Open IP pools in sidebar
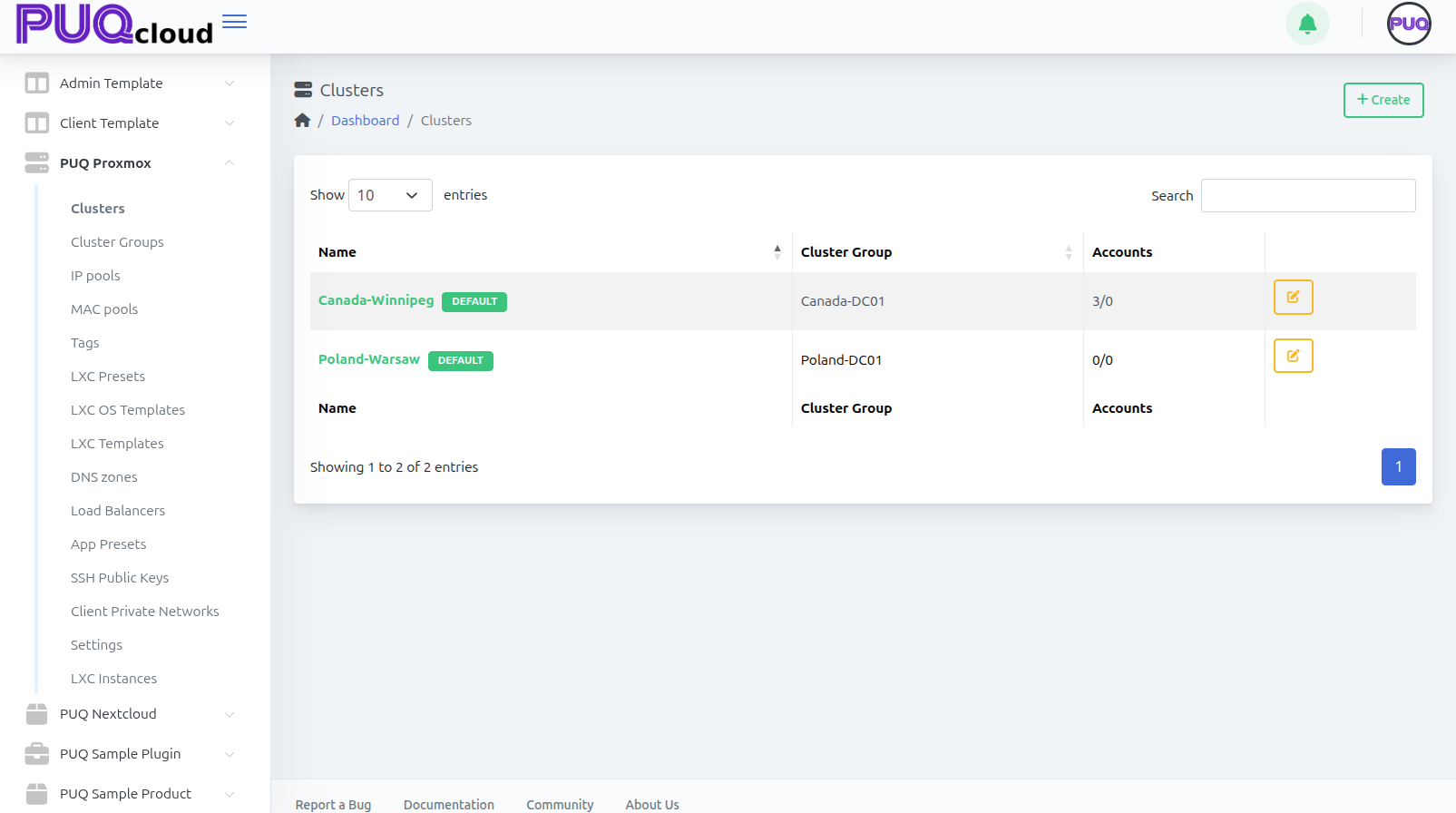Image resolution: width=1456 pixels, height=813 pixels. pos(95,276)
